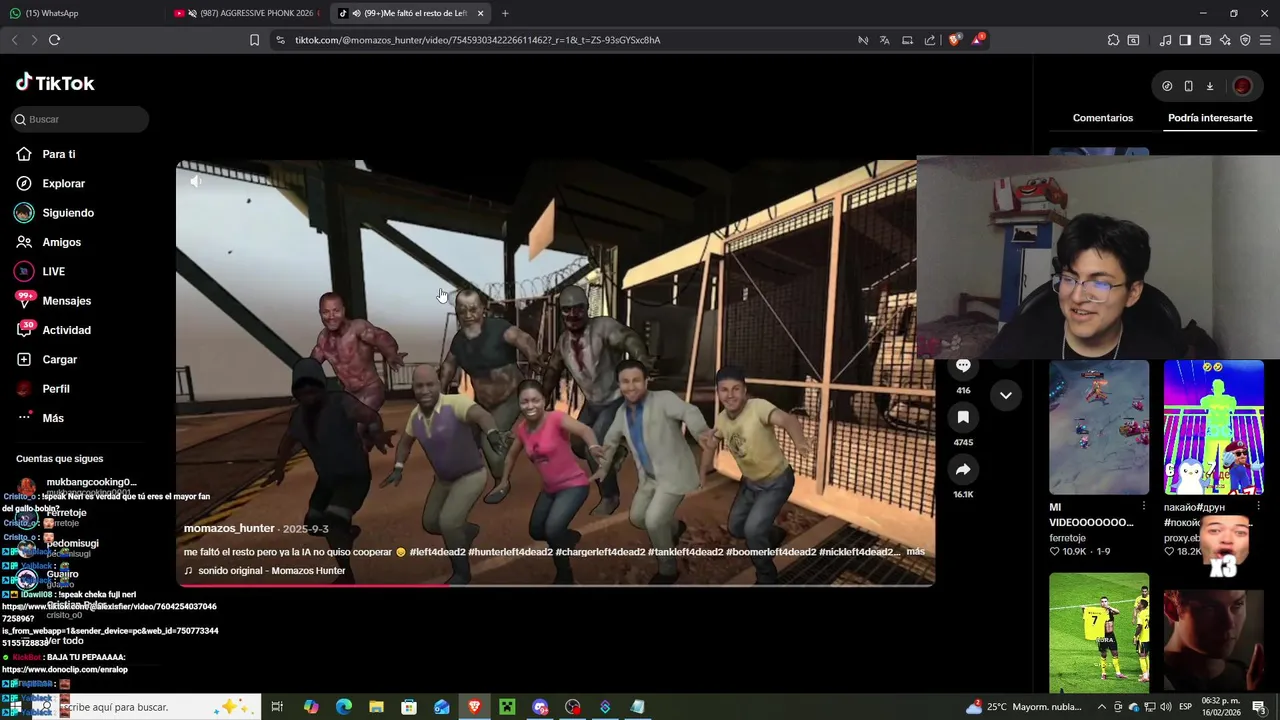Close the TikTok browser tab
The height and width of the screenshot is (720, 1280).
click(481, 13)
